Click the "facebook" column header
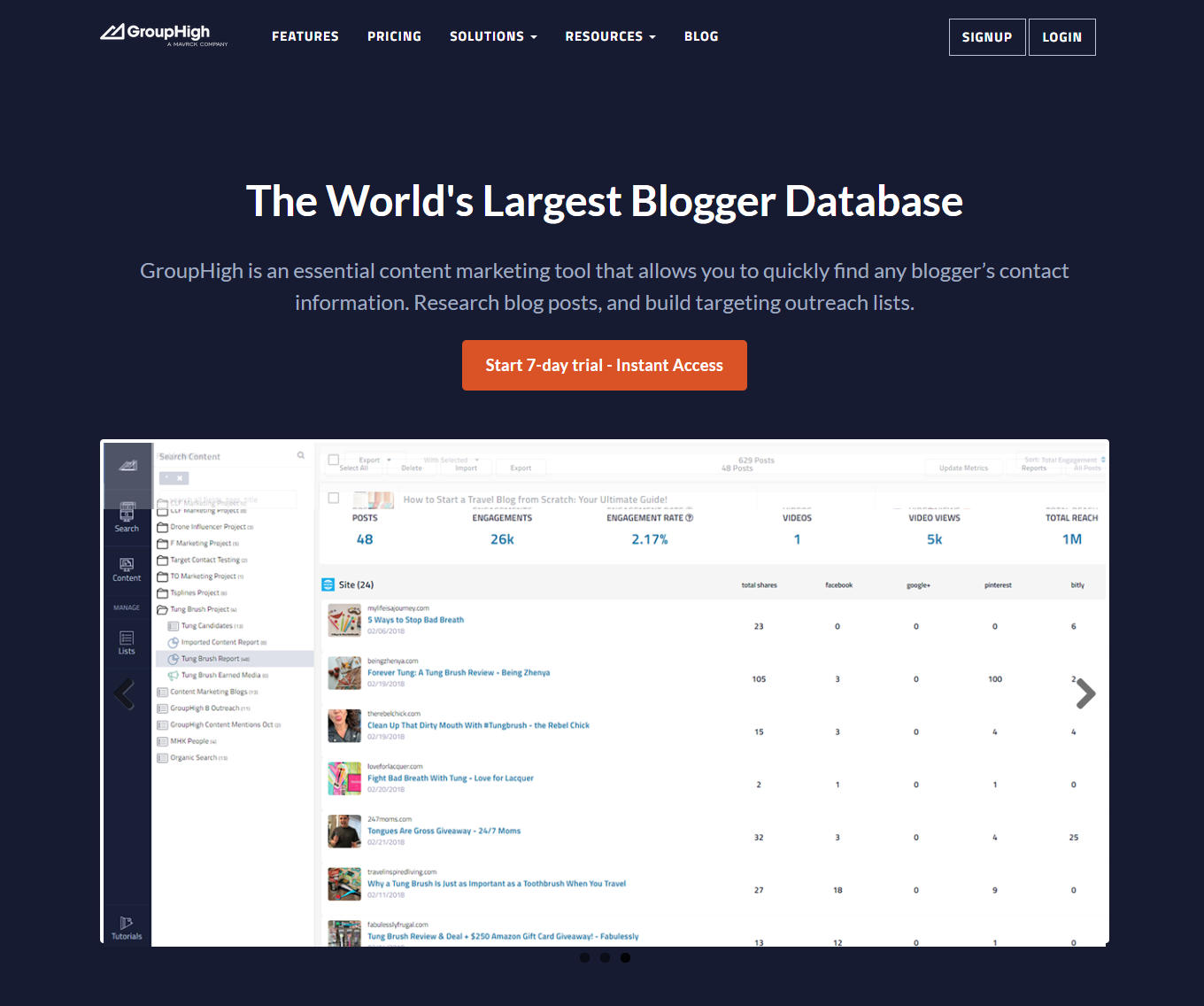Image resolution: width=1204 pixels, height=1006 pixels. click(838, 585)
